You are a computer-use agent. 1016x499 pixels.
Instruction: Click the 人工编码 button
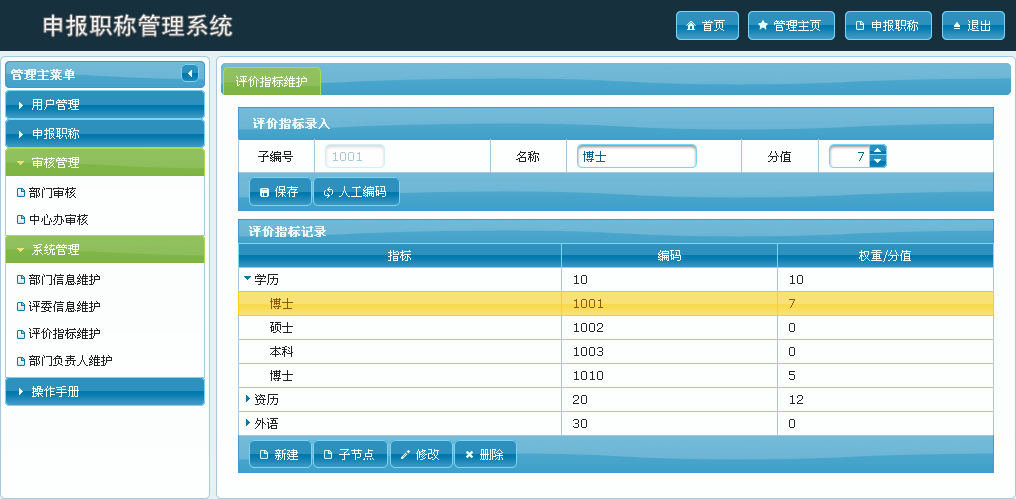point(356,192)
